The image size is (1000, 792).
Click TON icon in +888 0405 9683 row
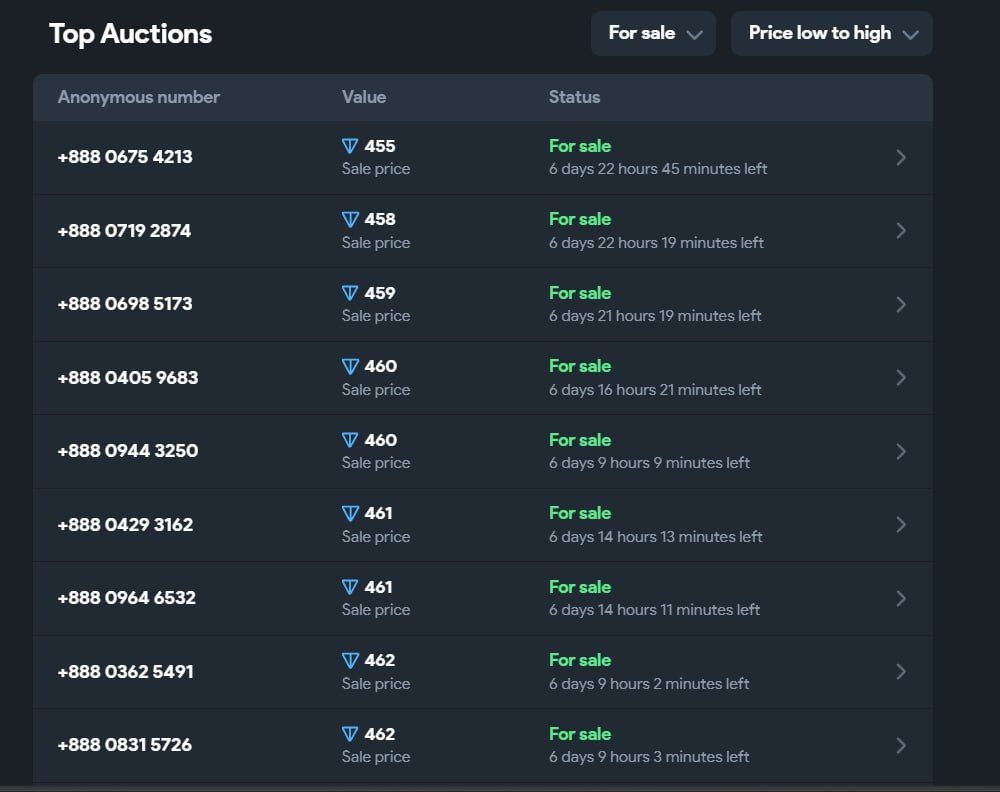click(x=350, y=366)
